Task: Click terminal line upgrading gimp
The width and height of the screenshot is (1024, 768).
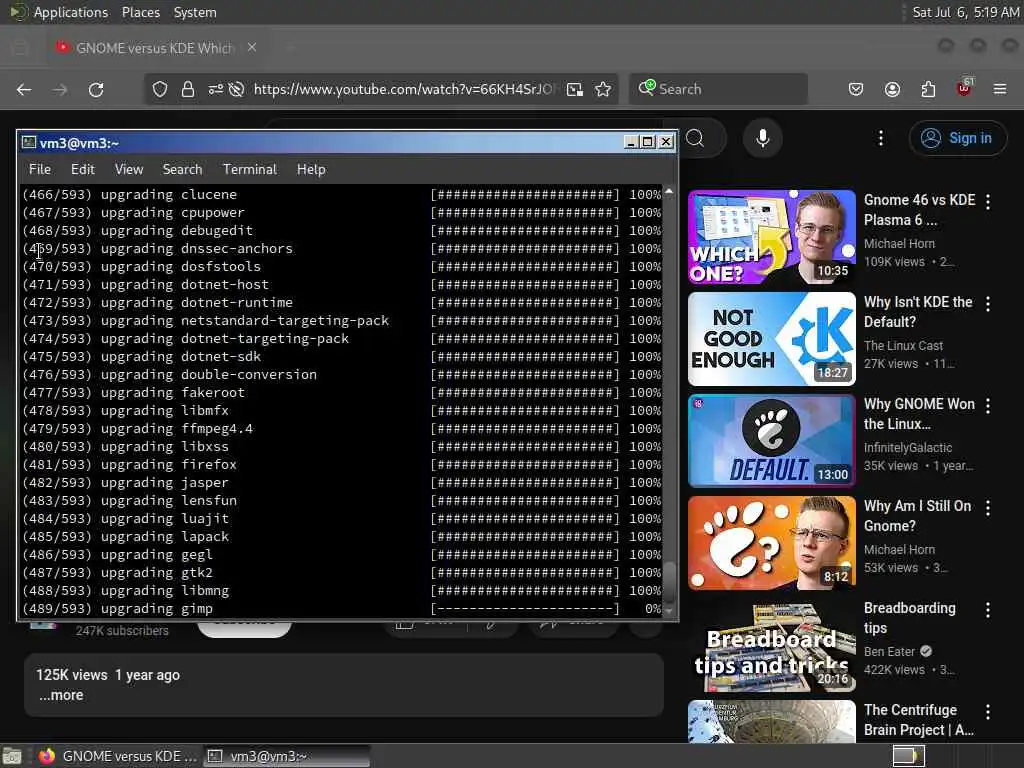Action: click(342, 609)
